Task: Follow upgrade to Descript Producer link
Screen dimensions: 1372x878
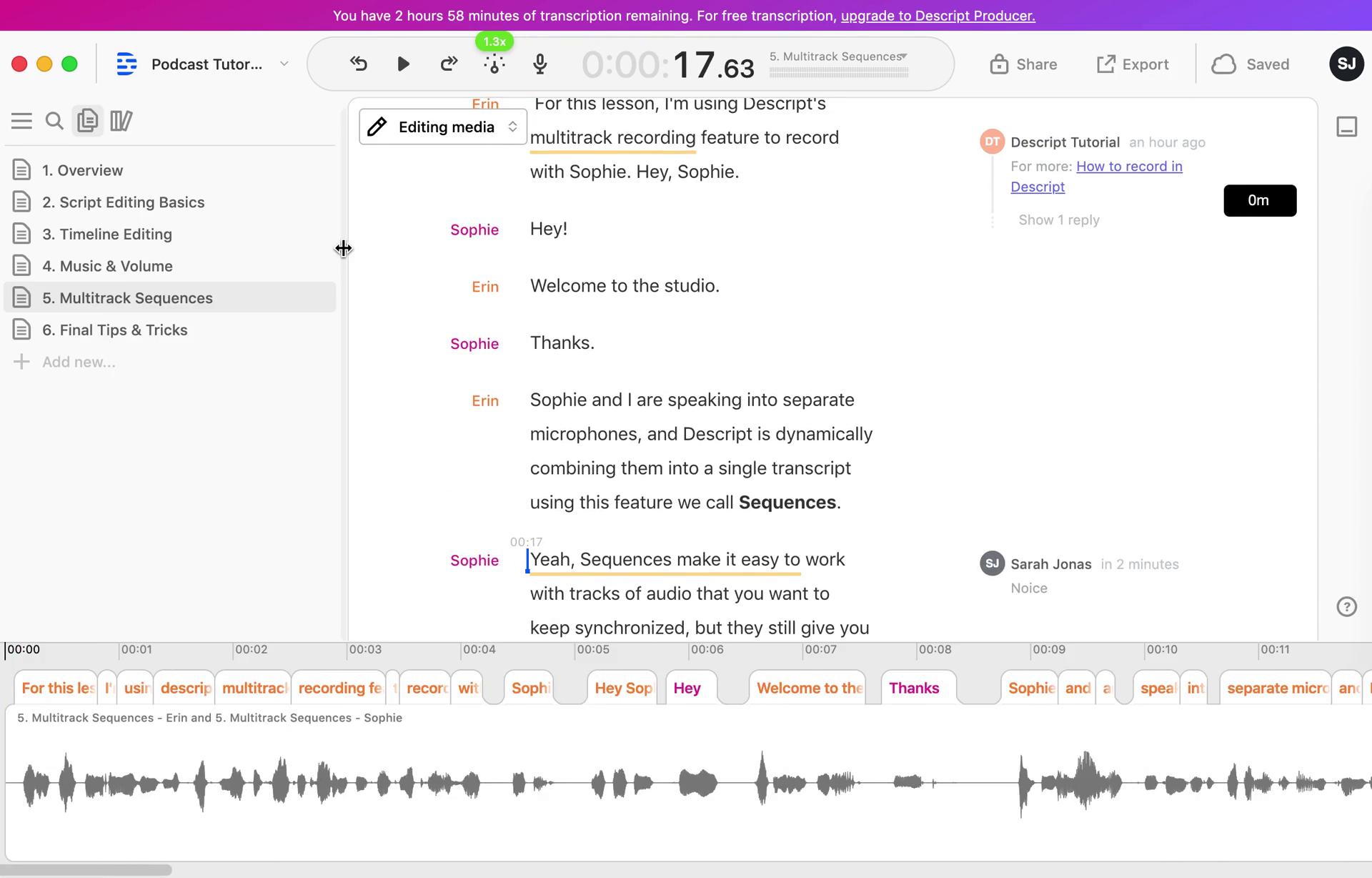Action: point(938,16)
